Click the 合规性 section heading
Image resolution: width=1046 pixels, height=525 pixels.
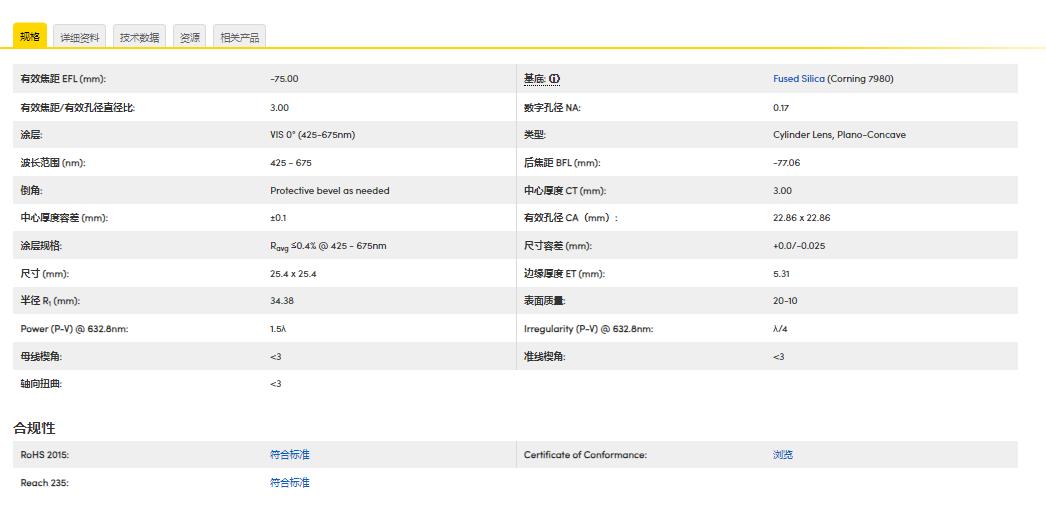click(34, 428)
